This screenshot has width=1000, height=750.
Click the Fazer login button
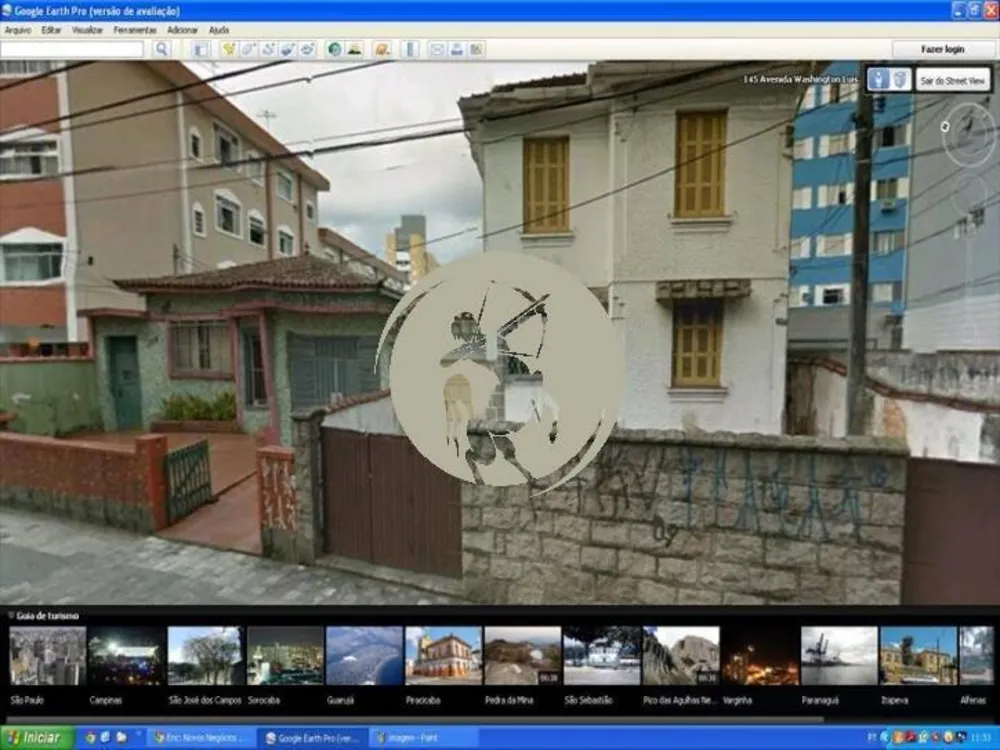[943, 49]
